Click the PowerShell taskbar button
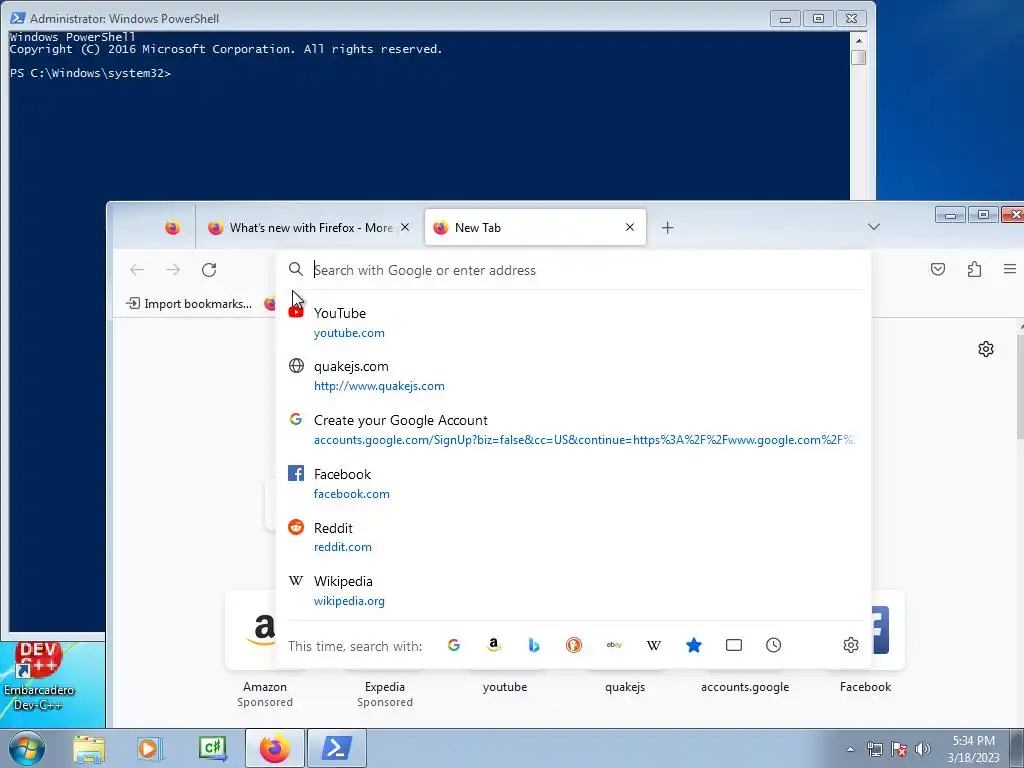 pyautogui.click(x=336, y=748)
